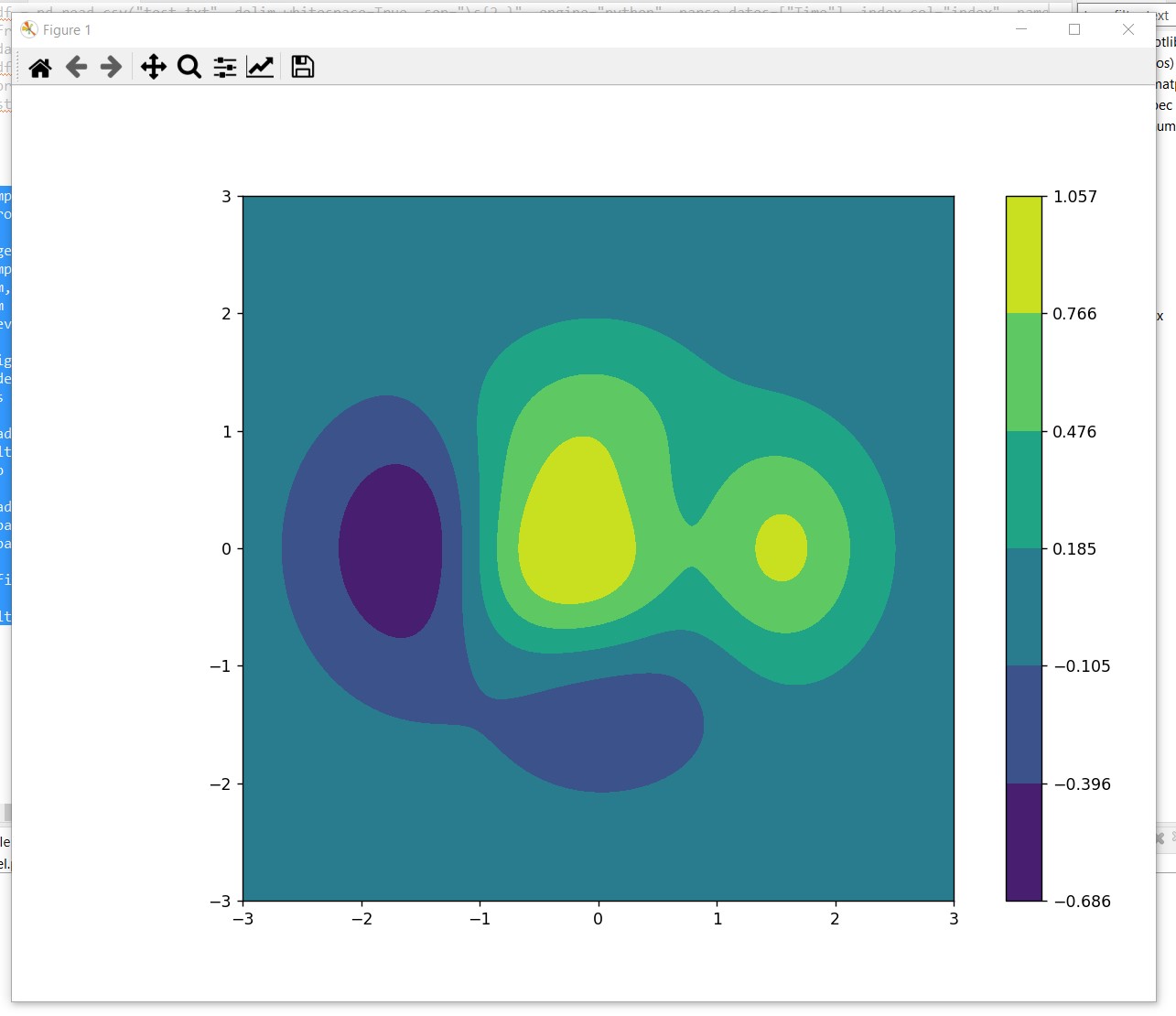Click the Figure 1 window title text

67,30
